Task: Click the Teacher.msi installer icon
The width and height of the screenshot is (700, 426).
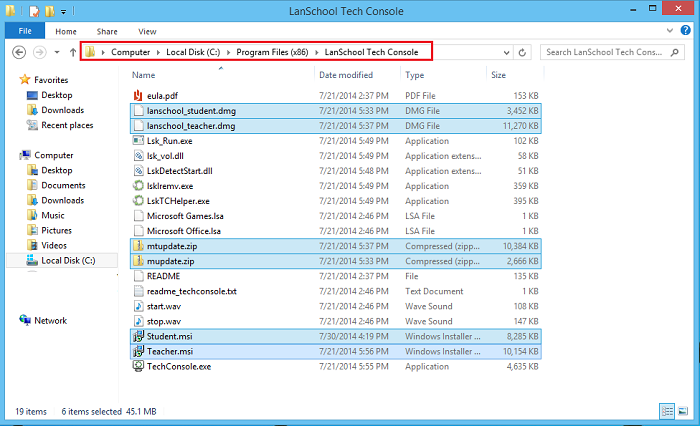Action: pyautogui.click(x=138, y=351)
